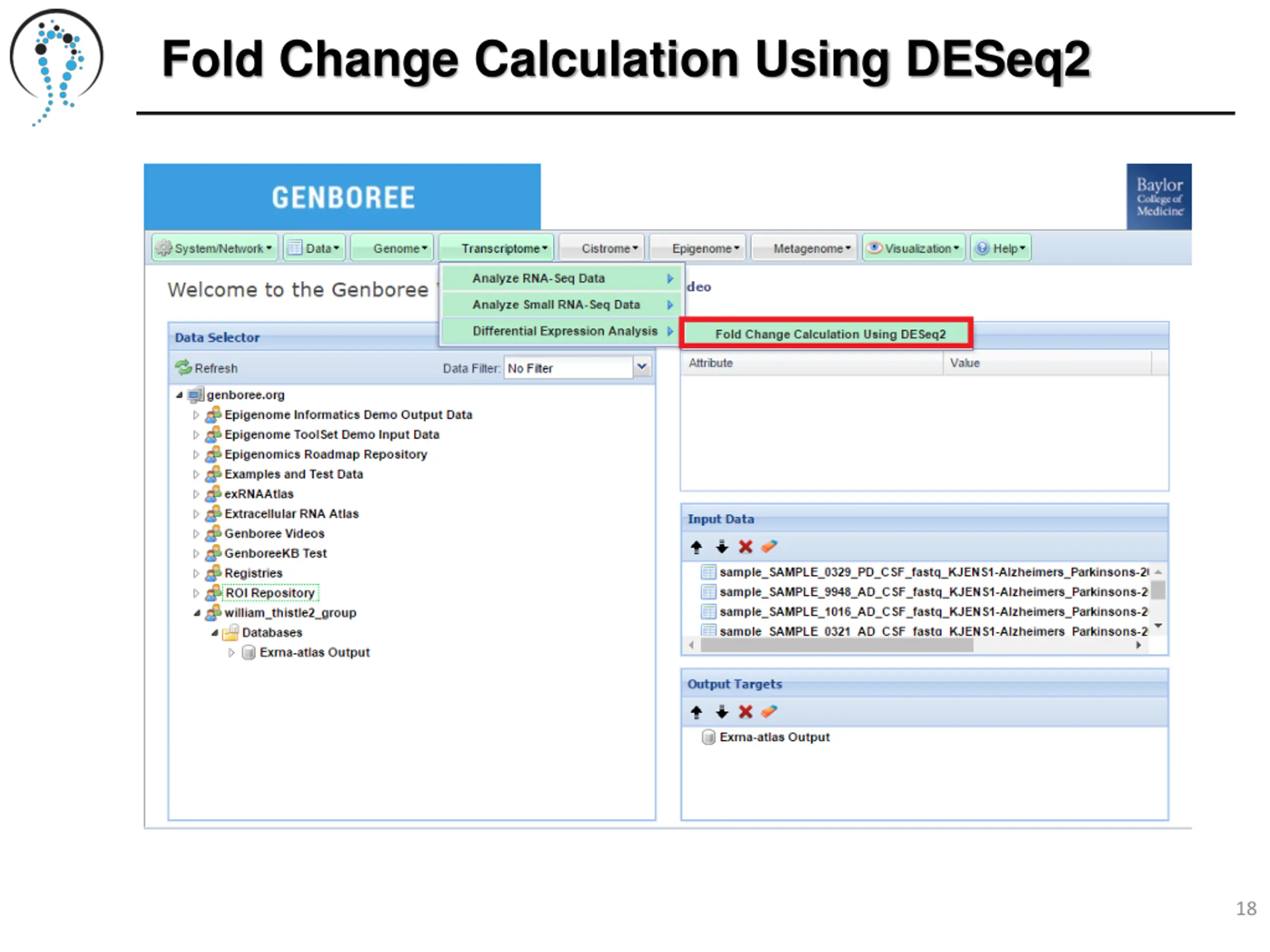
Task: Click the Registries group icon
Action: point(214,573)
